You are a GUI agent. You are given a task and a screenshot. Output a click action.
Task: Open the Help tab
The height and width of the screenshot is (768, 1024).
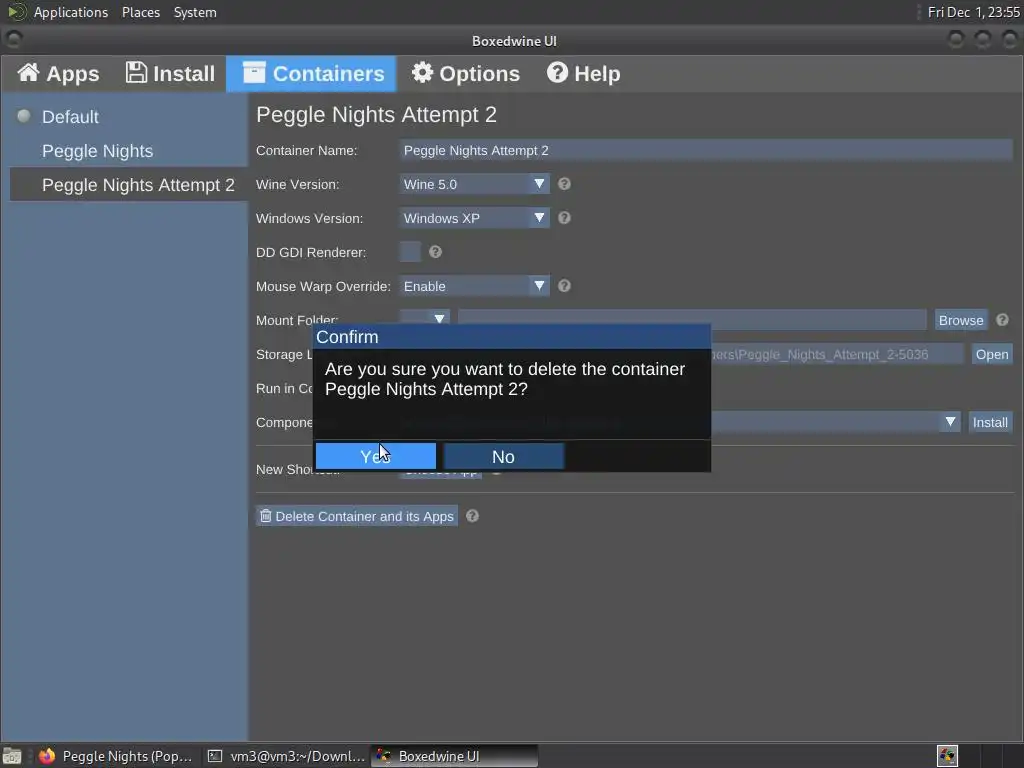(583, 74)
